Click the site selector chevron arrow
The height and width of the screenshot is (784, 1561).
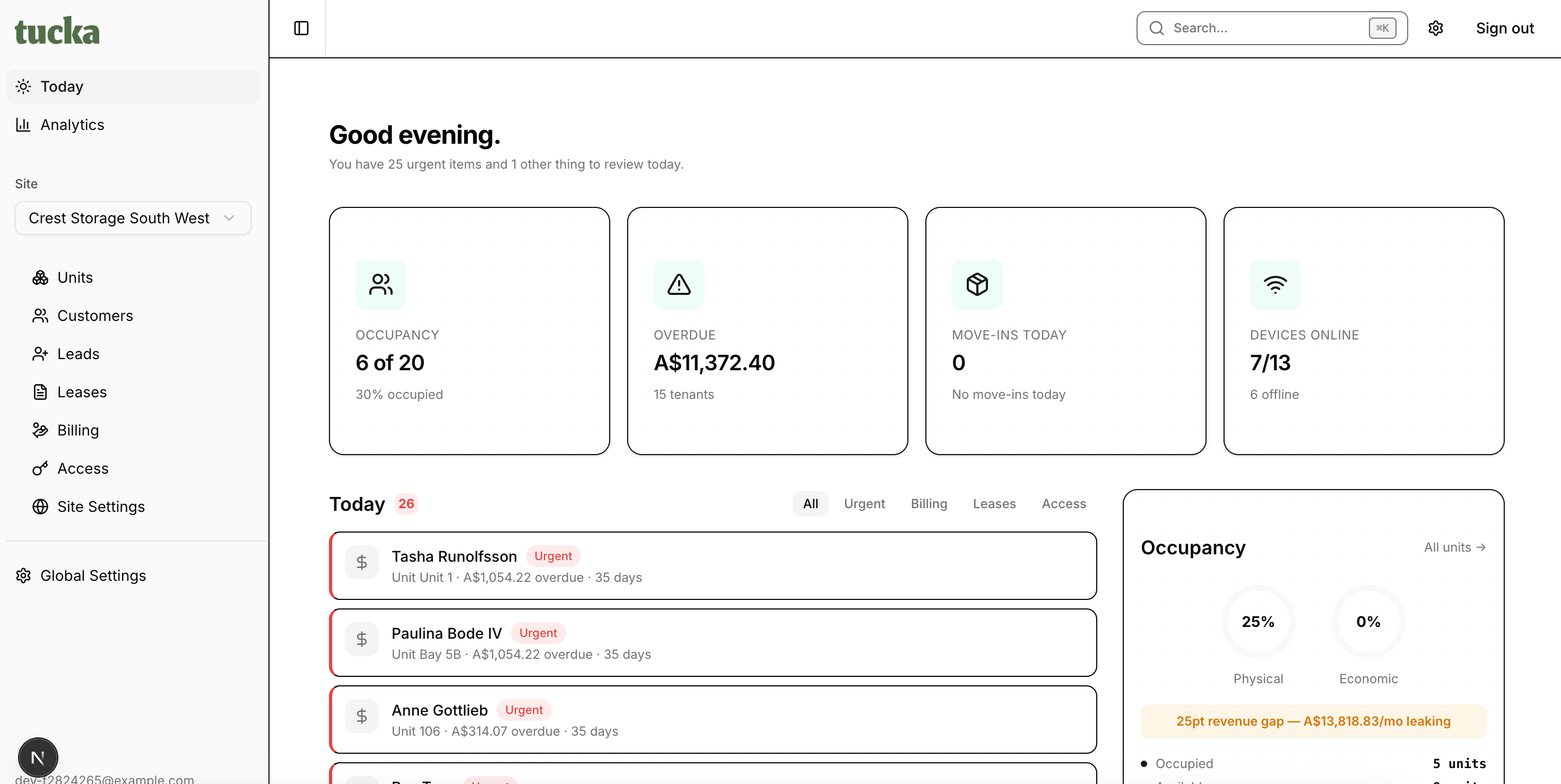tap(229, 218)
